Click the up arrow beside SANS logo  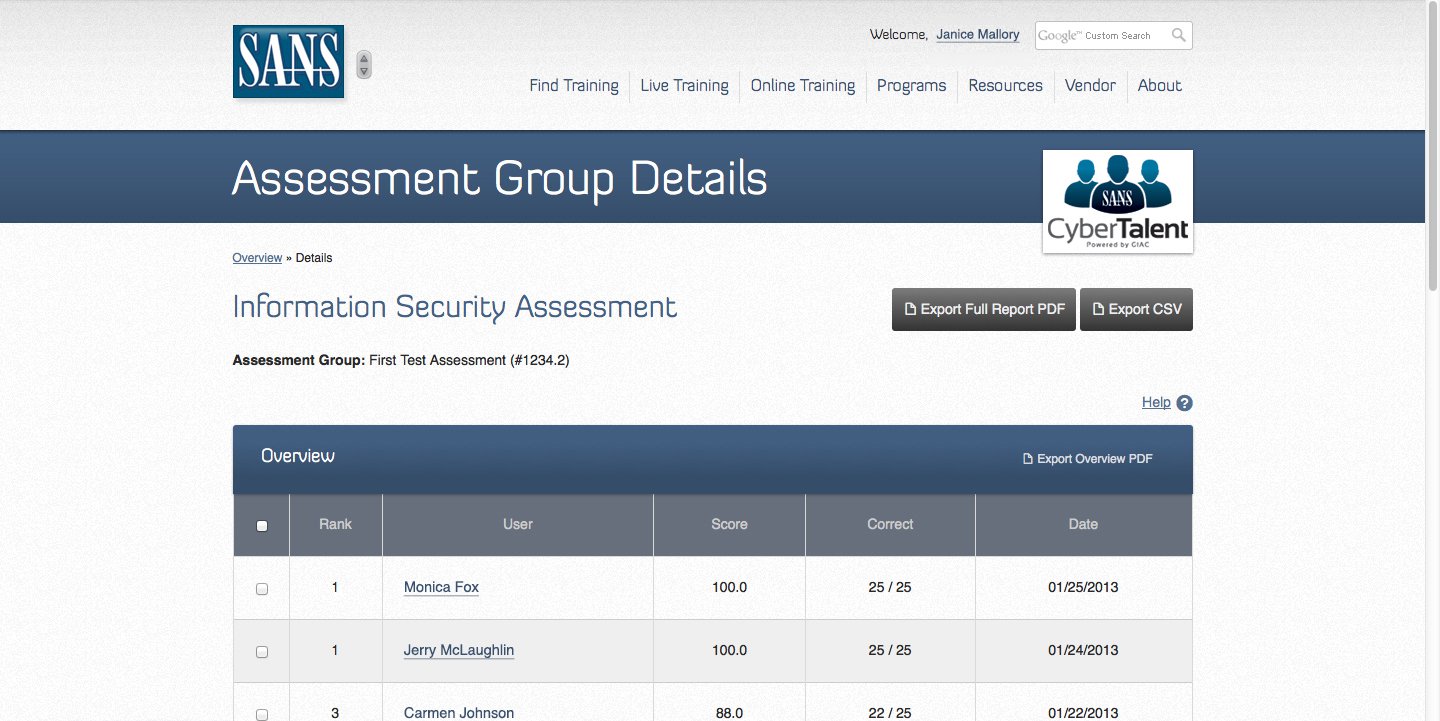364,58
